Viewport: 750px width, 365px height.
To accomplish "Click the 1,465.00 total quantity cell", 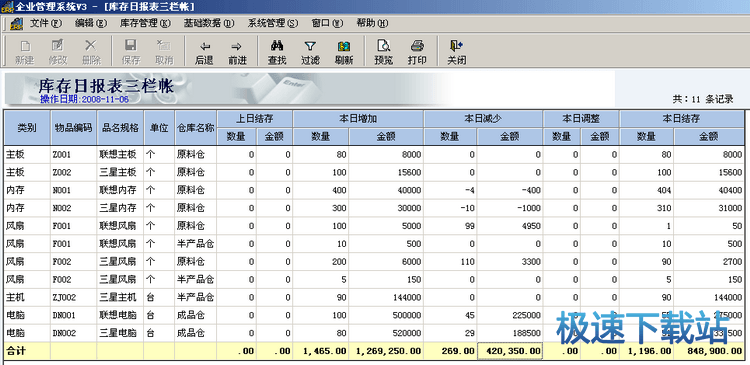I will [x=321, y=351].
